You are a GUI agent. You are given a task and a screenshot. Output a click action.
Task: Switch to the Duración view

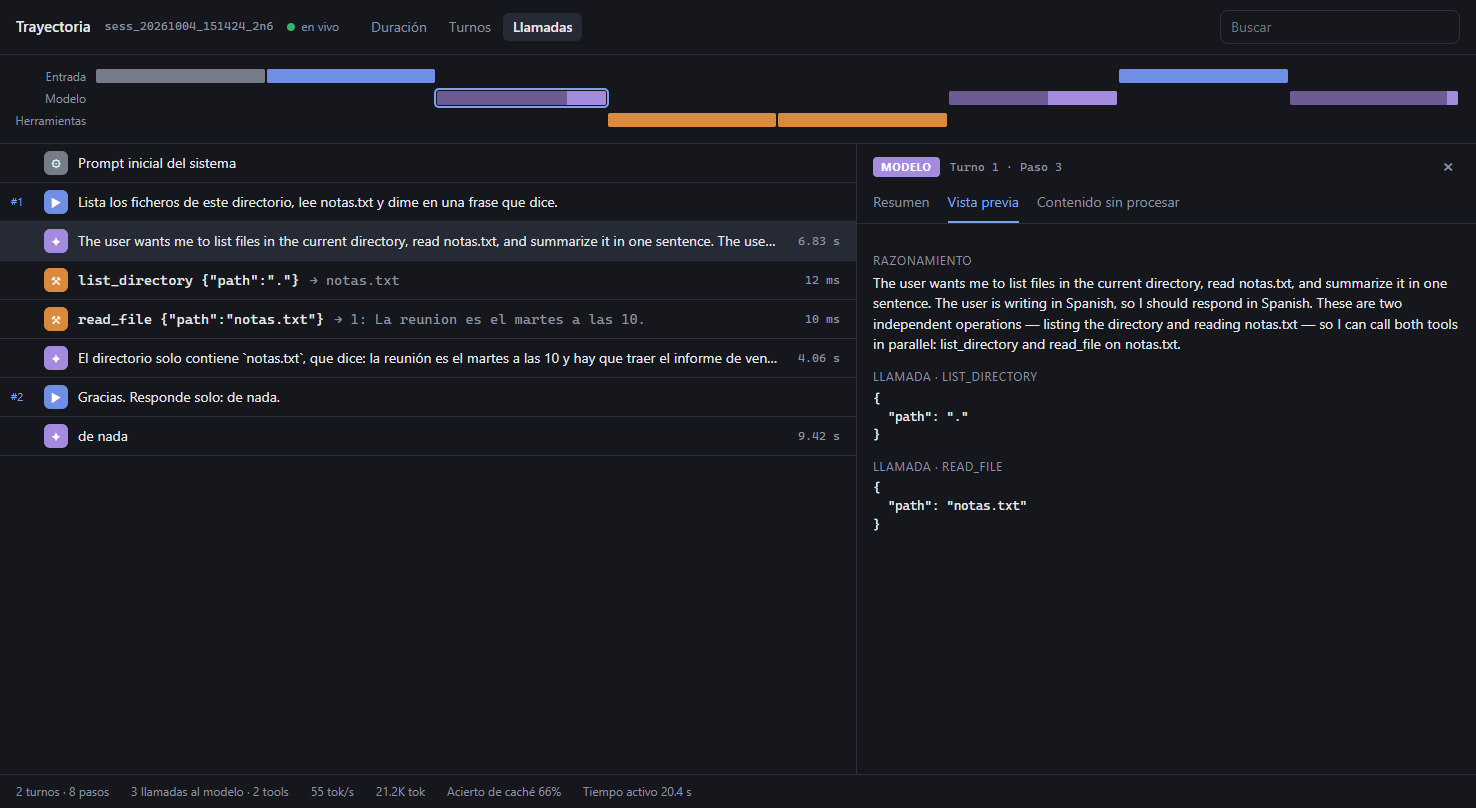point(399,27)
